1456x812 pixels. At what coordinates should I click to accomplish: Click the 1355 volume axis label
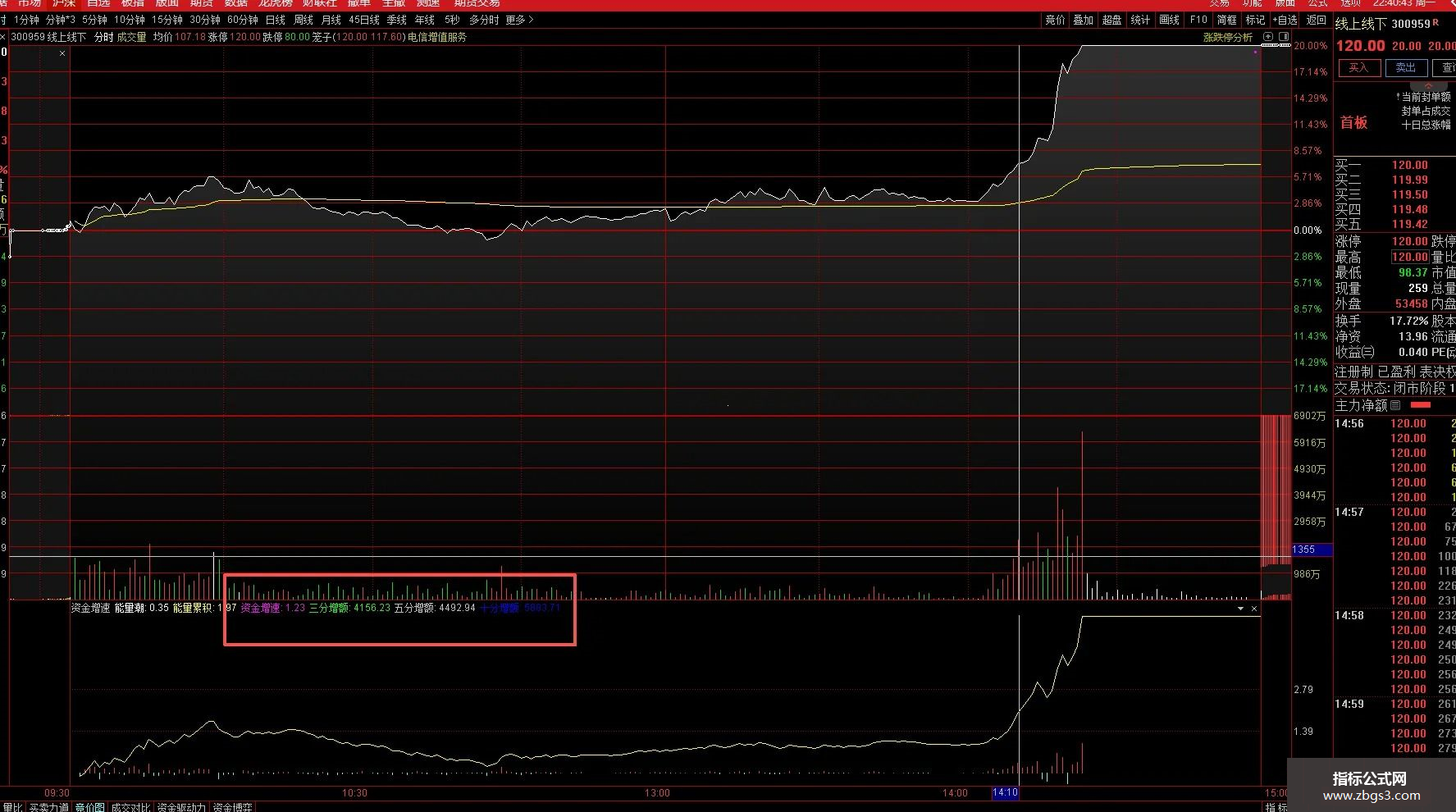(1312, 550)
